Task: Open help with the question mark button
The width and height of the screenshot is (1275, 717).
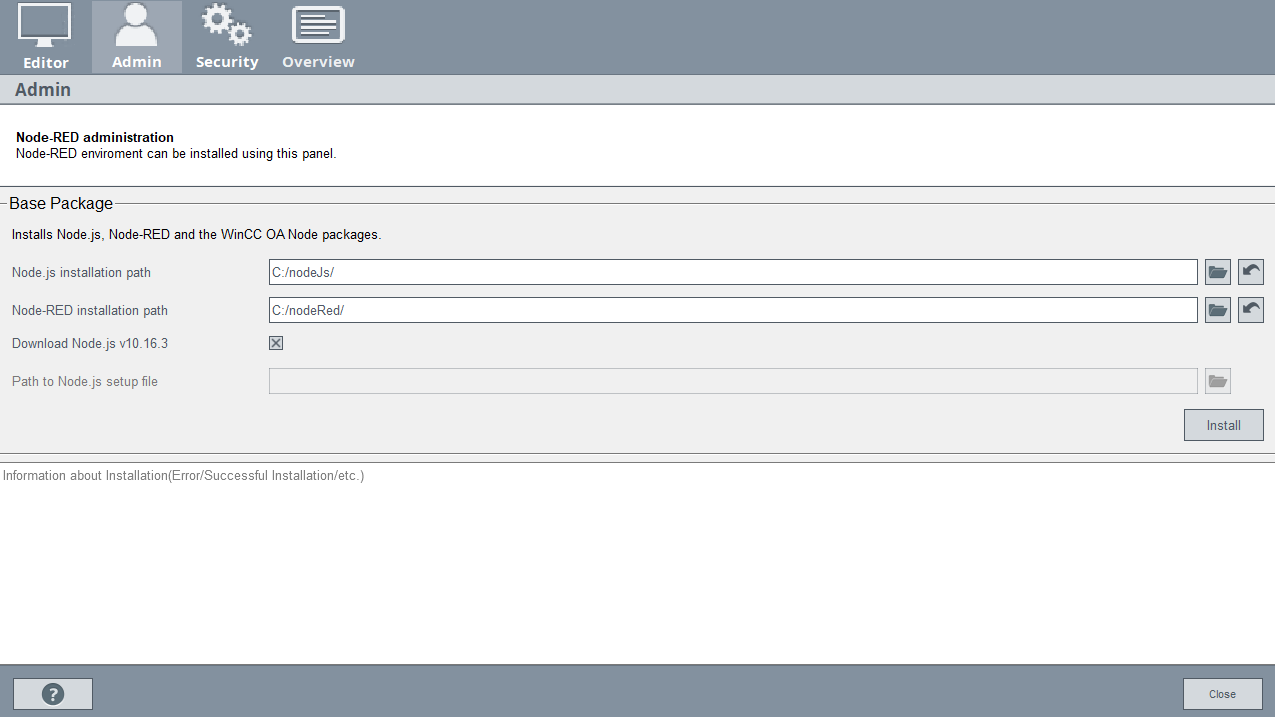Action: [53, 694]
